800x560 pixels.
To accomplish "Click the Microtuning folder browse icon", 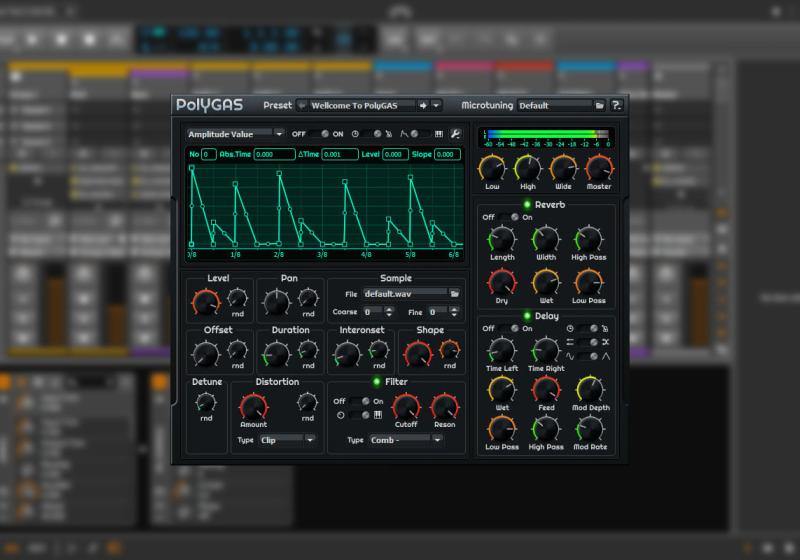I will click(x=599, y=105).
